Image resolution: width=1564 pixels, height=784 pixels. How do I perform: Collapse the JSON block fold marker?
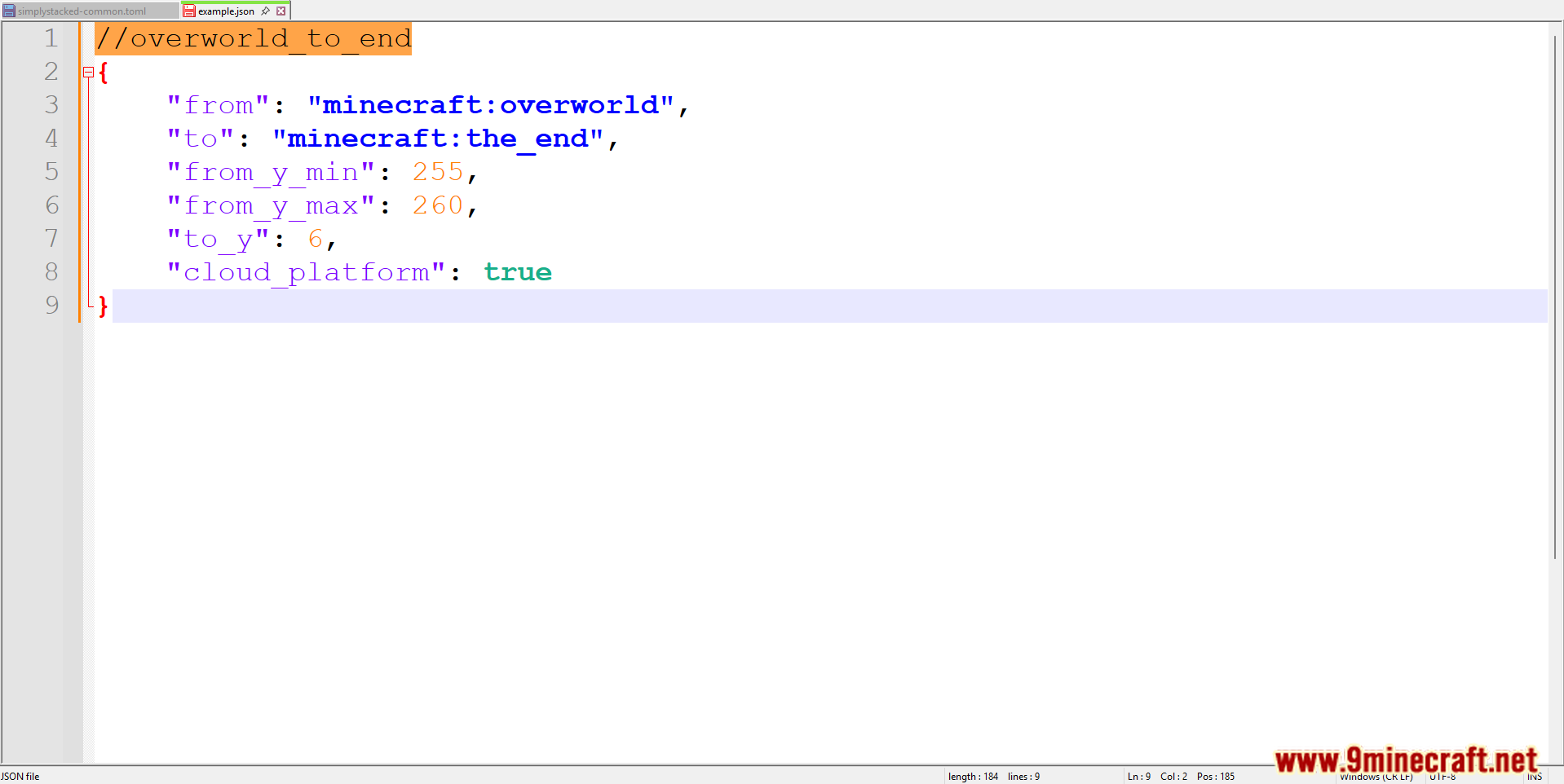tap(88, 73)
